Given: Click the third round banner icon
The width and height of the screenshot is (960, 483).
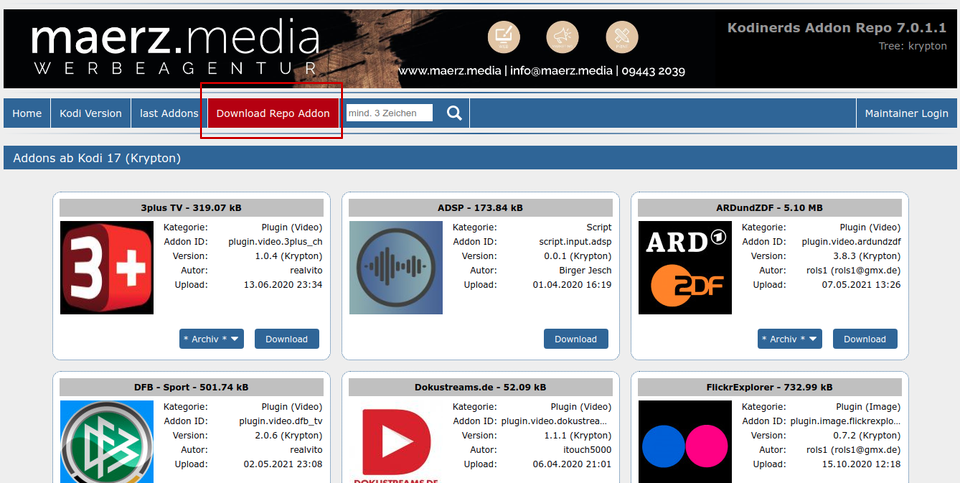Looking at the screenshot, I should click(x=622, y=37).
